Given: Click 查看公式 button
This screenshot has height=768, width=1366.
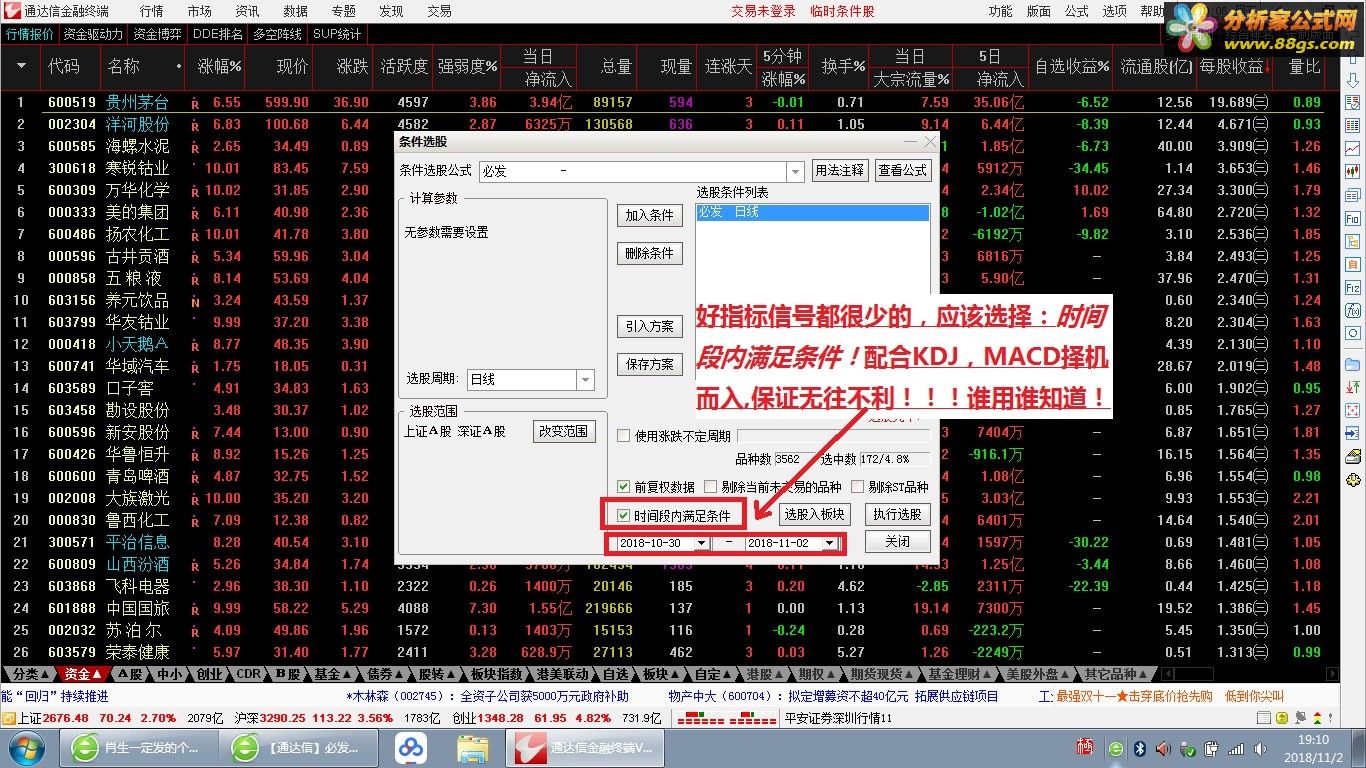Looking at the screenshot, I should (902, 171).
